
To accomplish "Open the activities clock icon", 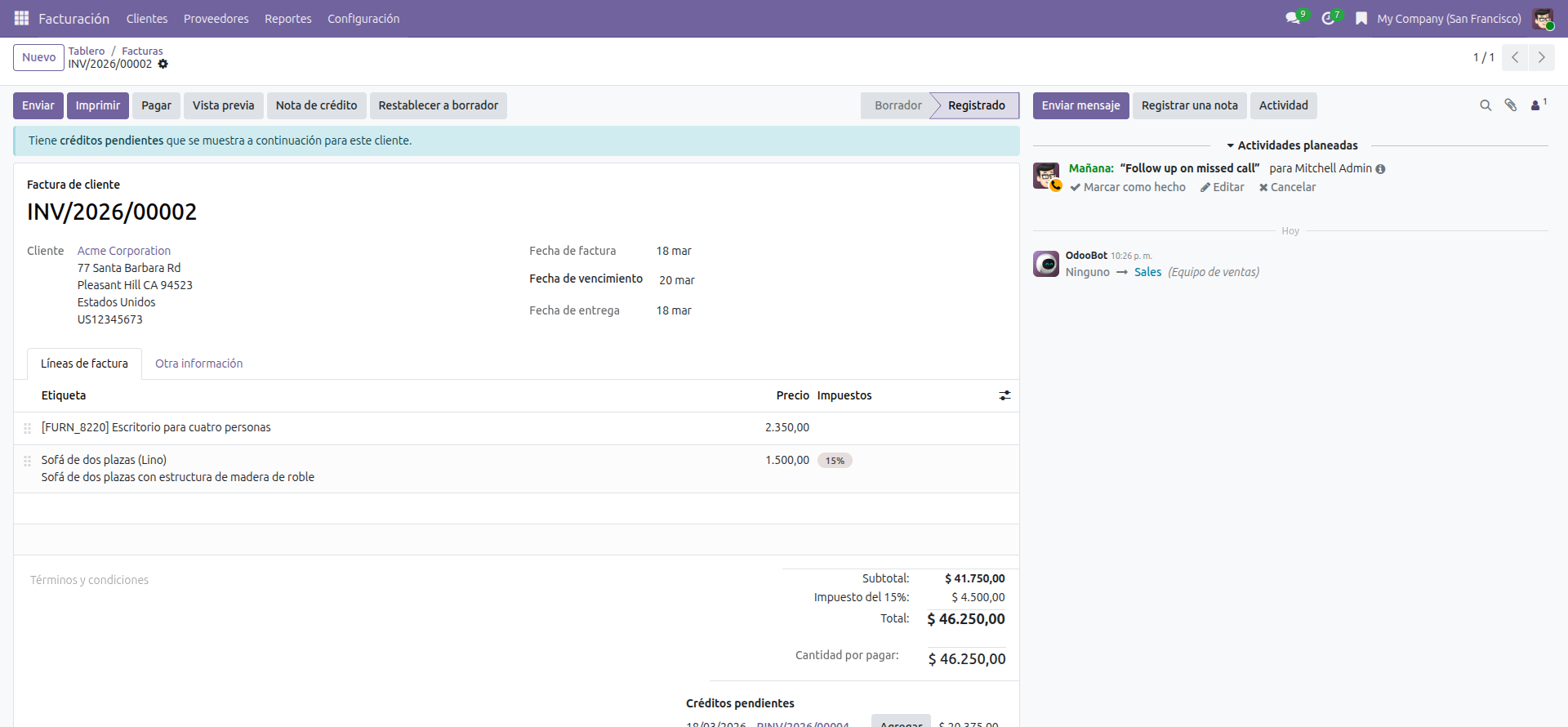I will click(x=1328, y=18).
